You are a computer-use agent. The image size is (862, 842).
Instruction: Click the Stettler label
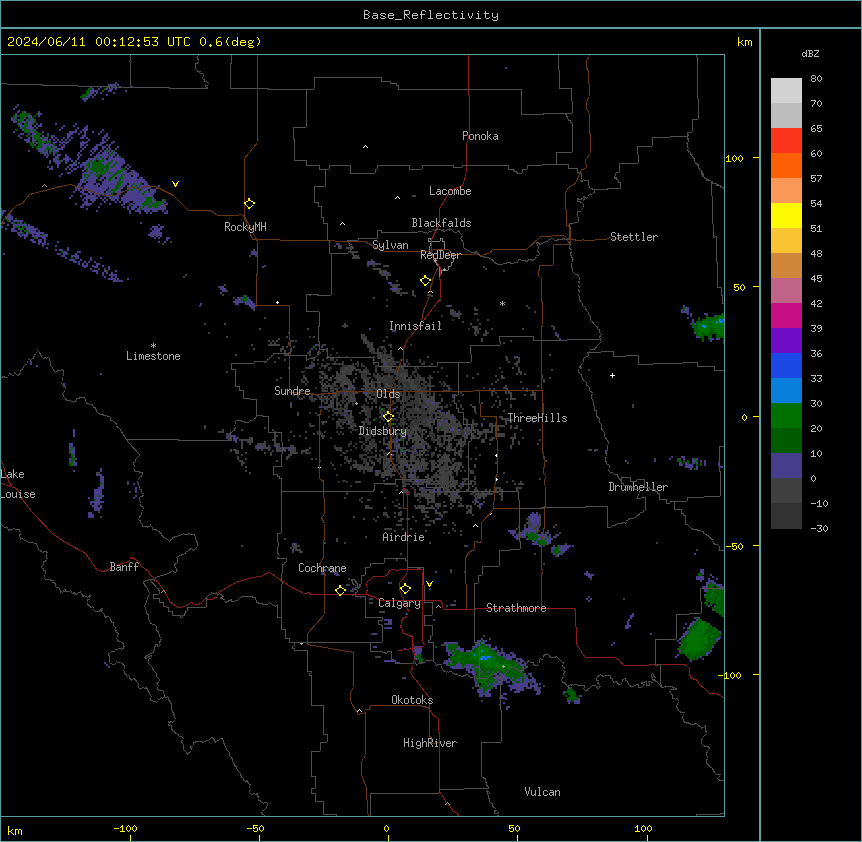634,237
